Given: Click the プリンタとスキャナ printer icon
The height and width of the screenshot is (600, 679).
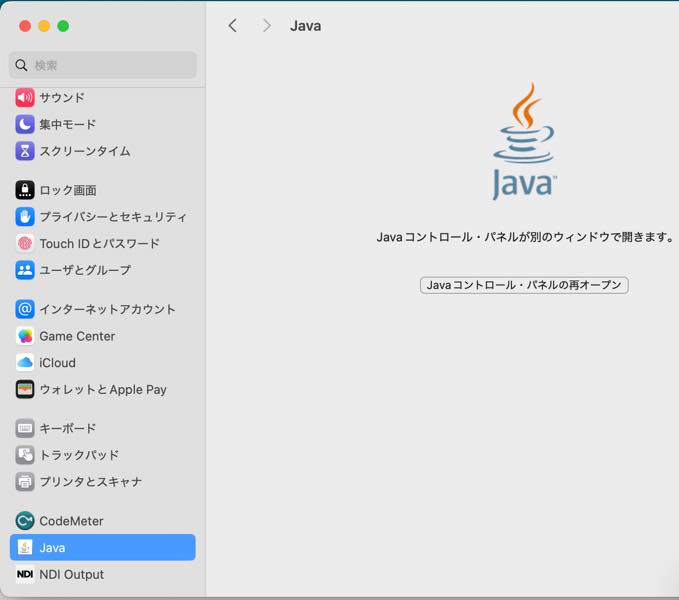Looking at the screenshot, I should [x=25, y=481].
